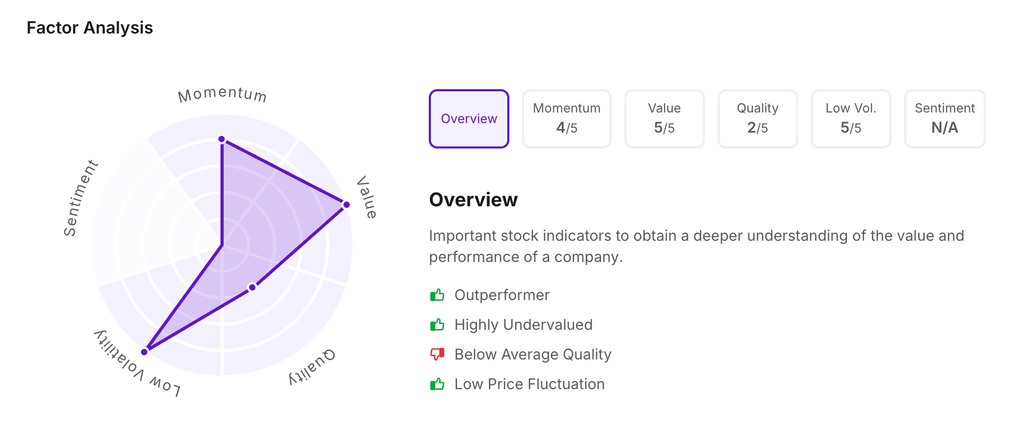Viewport: 1024px width, 437px height.
Task: Switch to the Value 5/5 tab
Action: coord(664,119)
